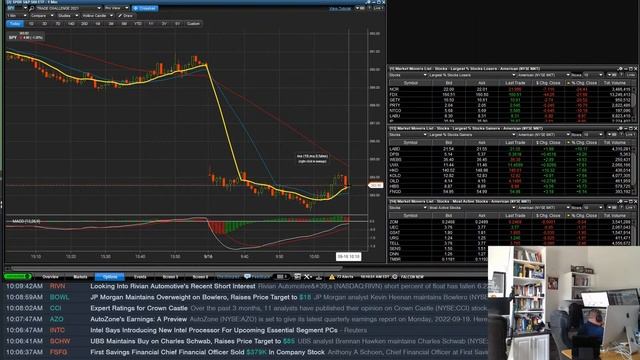The height and width of the screenshot is (360, 640).
Task: Click the current price tag on price axis
Action: click(376, 185)
